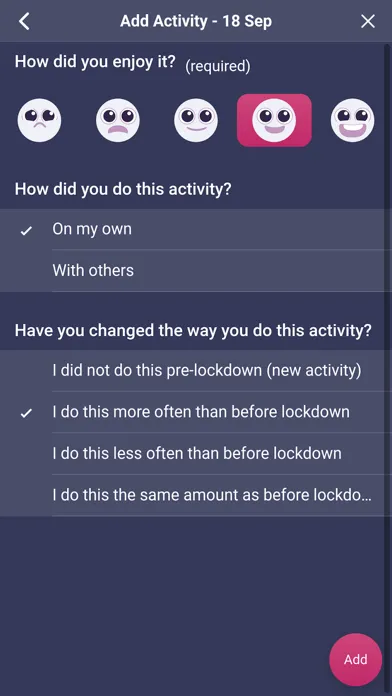Tap the pink Add button
The height and width of the screenshot is (696, 392).
(356, 660)
